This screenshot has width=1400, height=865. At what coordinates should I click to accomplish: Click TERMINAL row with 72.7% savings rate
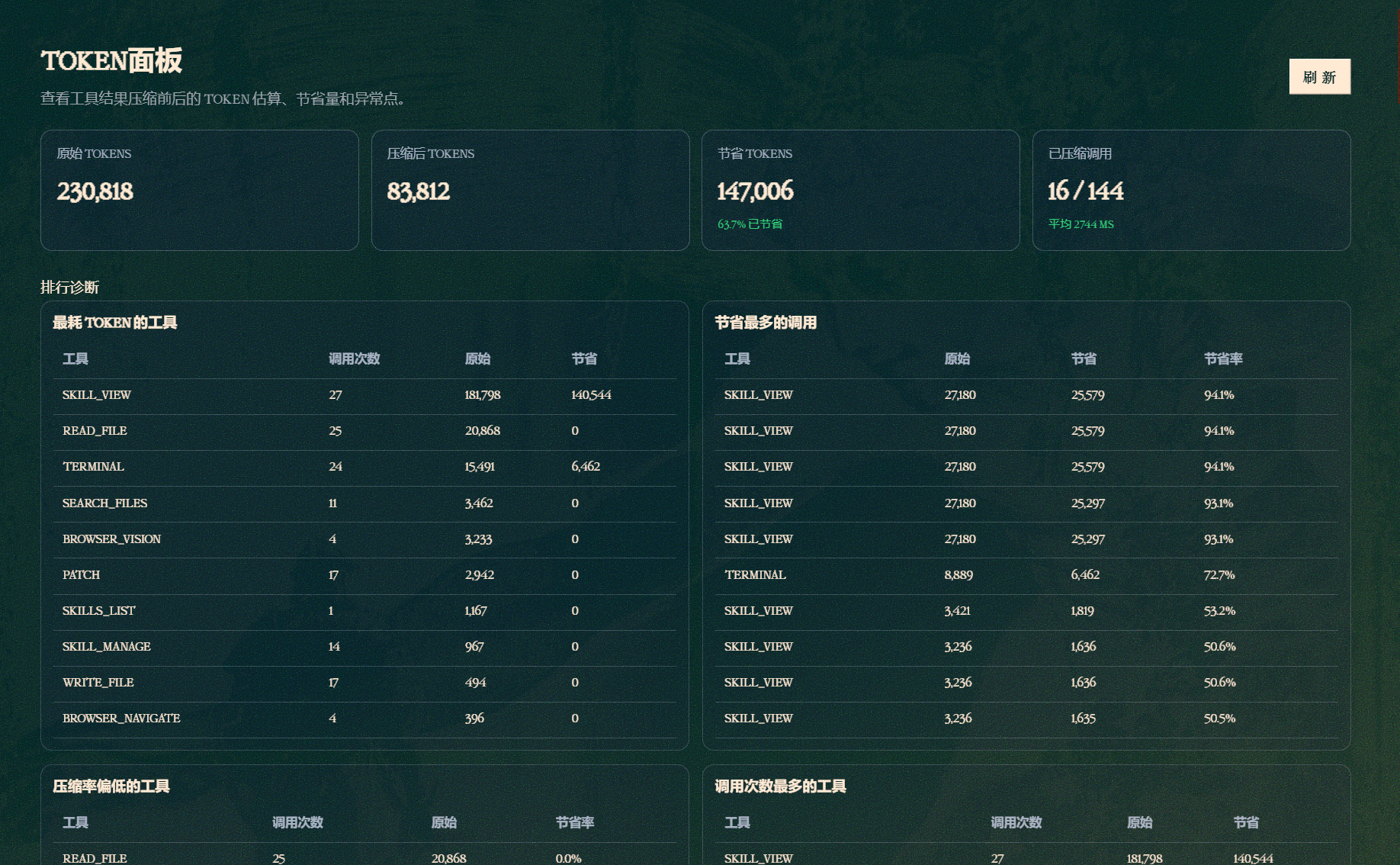1026,575
